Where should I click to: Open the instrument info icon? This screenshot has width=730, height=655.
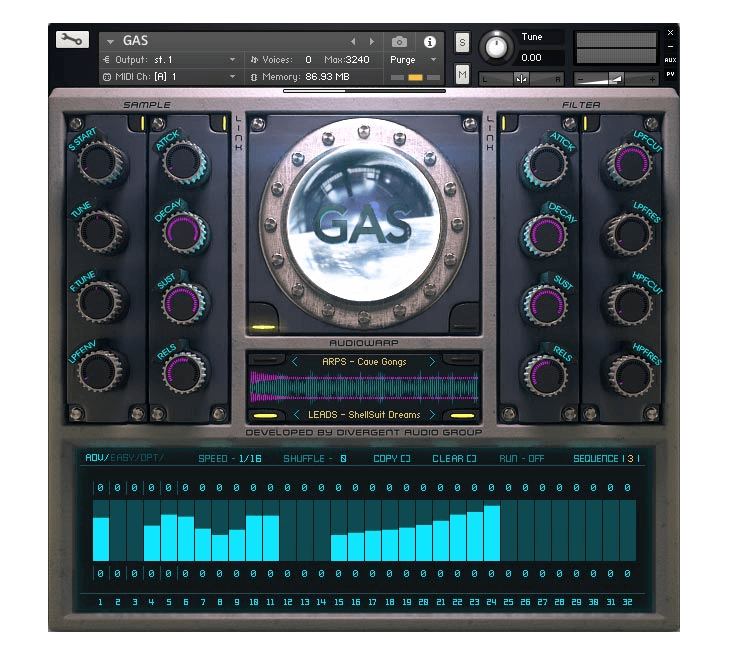(430, 42)
